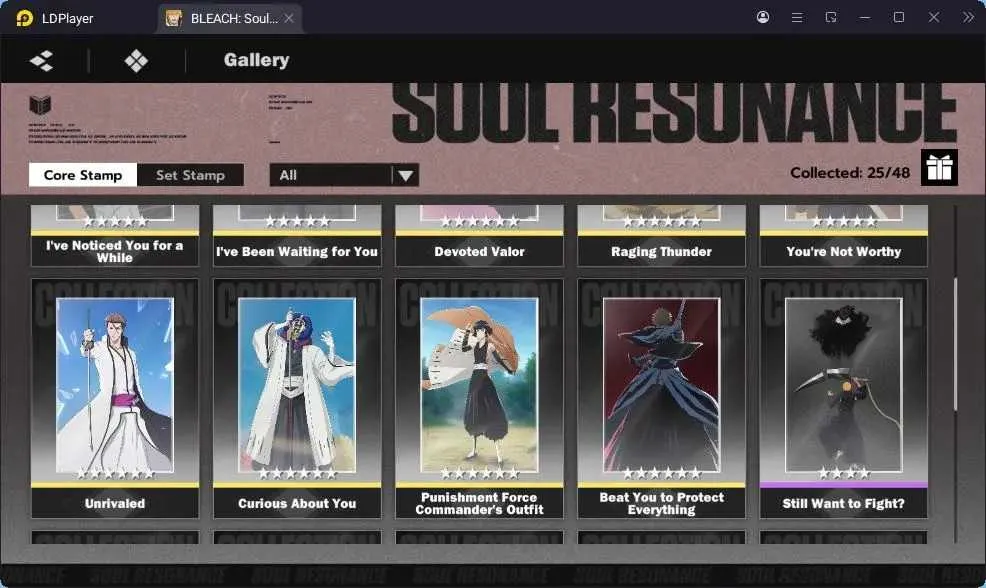Viewport: 986px width, 588px height.
Task: Open the All filter dropdown
Action: click(x=344, y=175)
